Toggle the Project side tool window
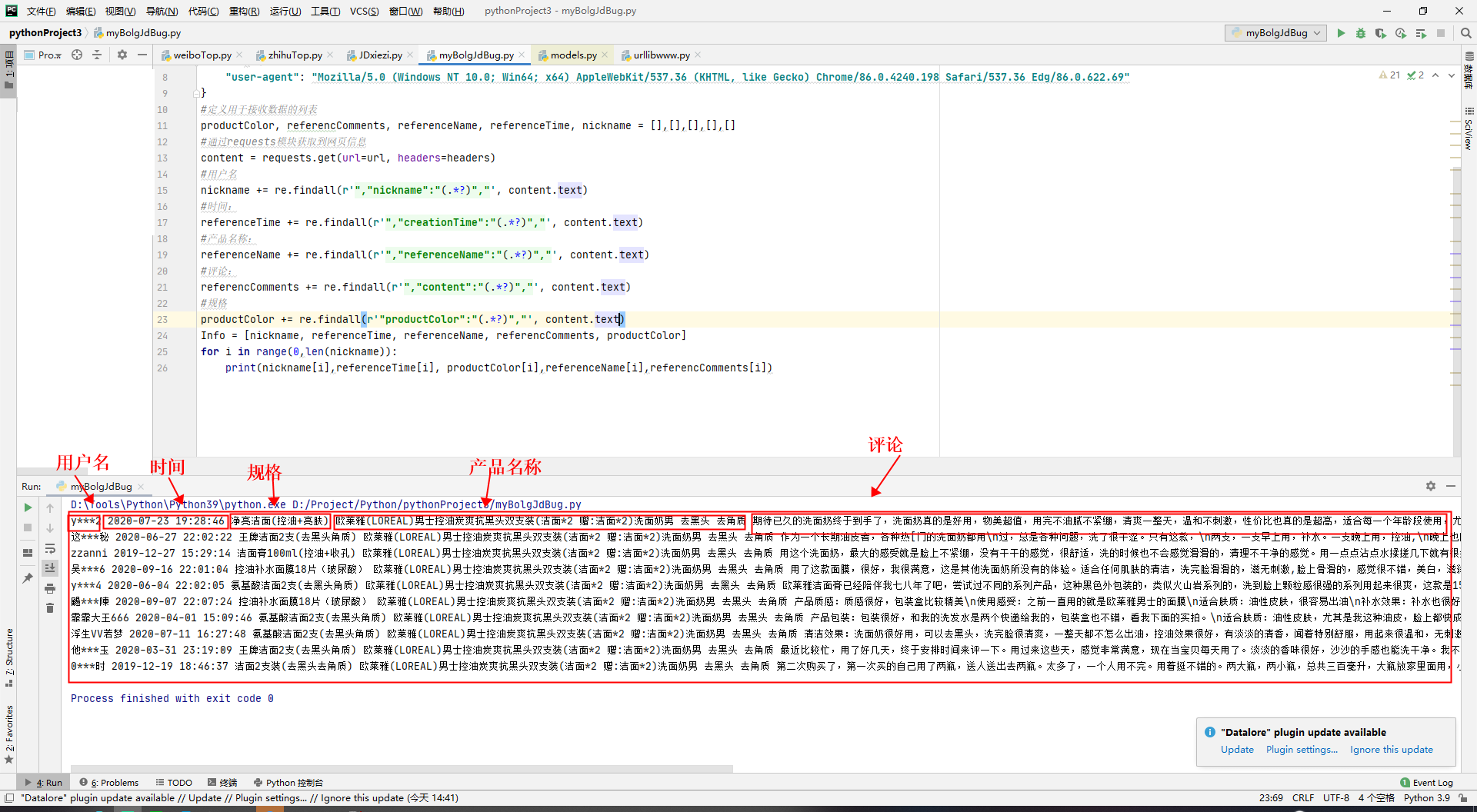1477x812 pixels. click(x=8, y=68)
